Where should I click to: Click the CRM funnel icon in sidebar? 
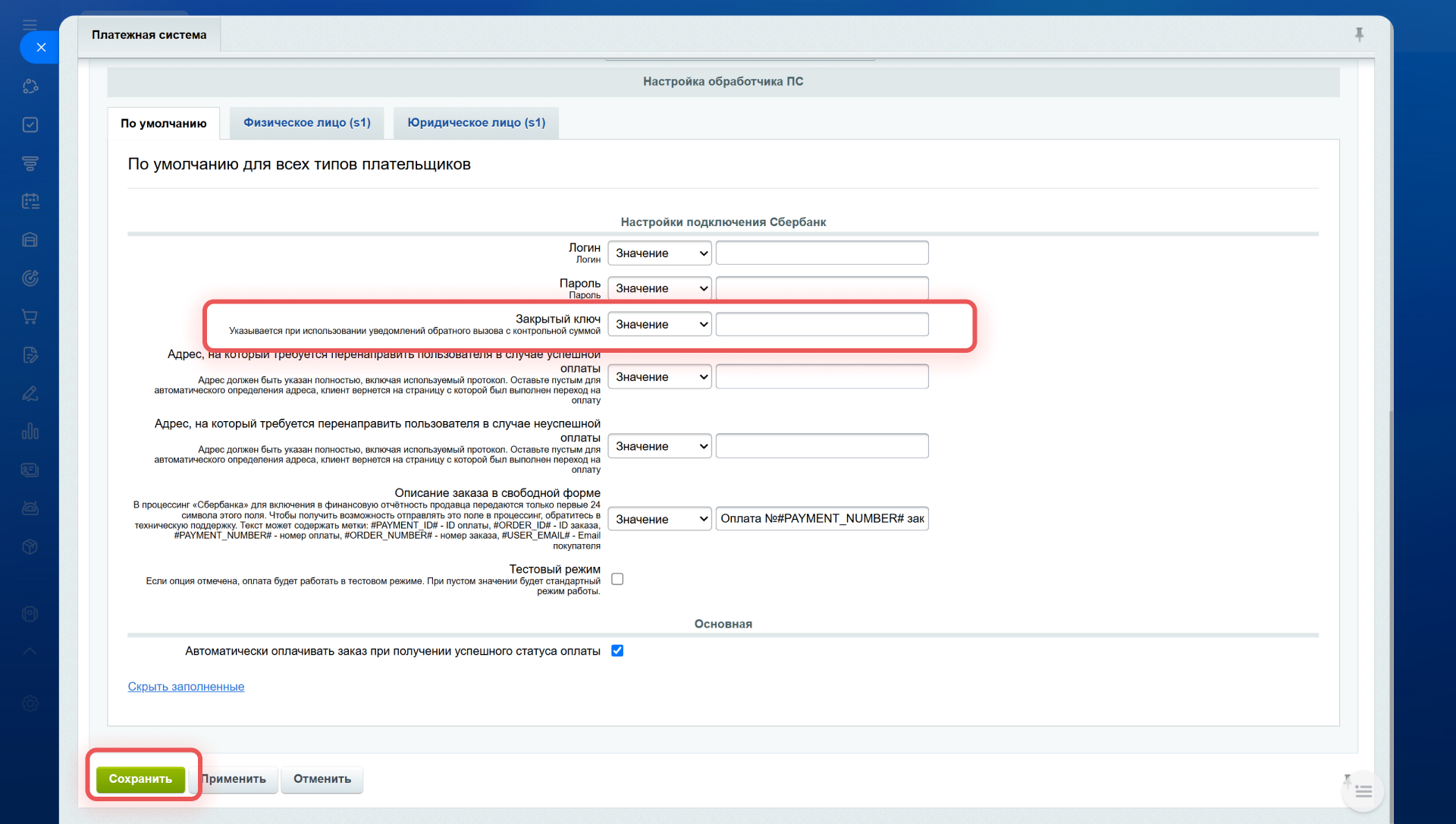(30, 163)
